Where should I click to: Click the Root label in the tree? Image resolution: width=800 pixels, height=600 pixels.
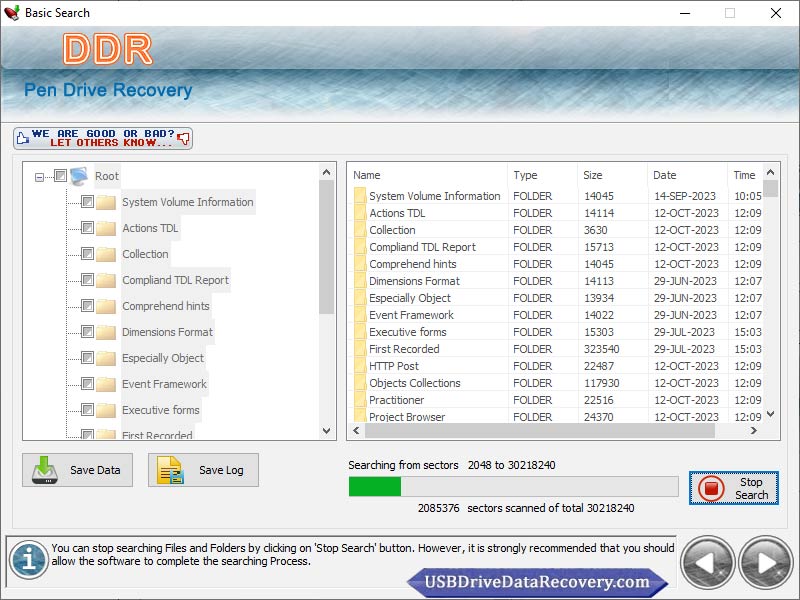coord(107,176)
